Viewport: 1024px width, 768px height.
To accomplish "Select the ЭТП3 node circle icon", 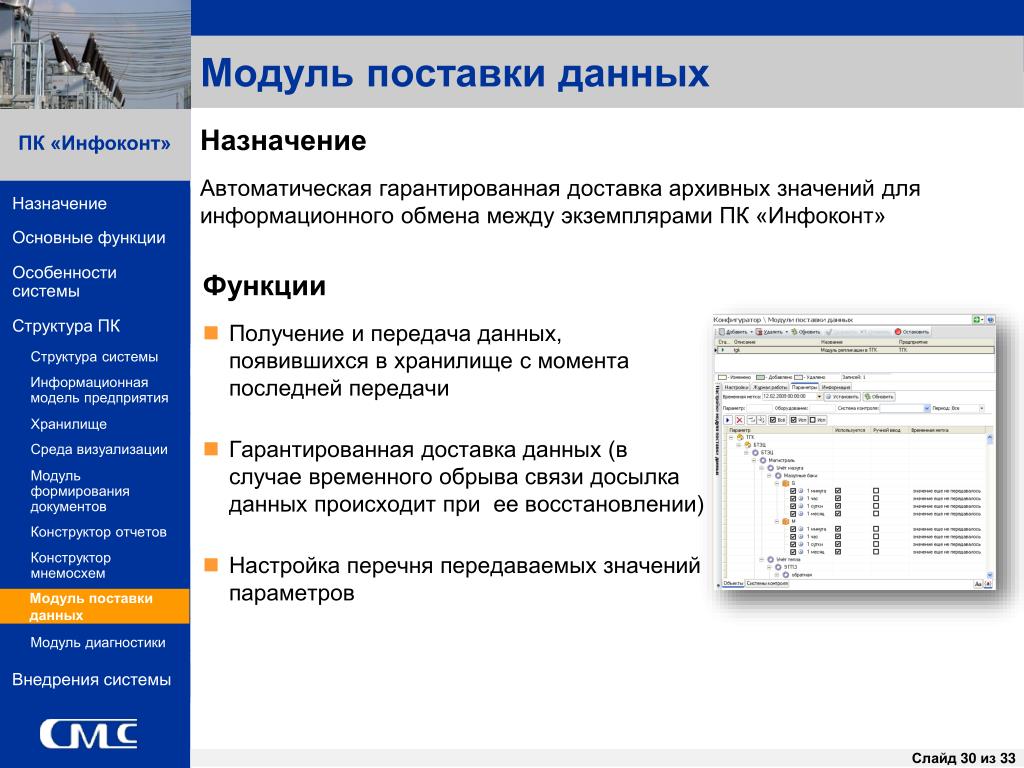I will point(778,568).
